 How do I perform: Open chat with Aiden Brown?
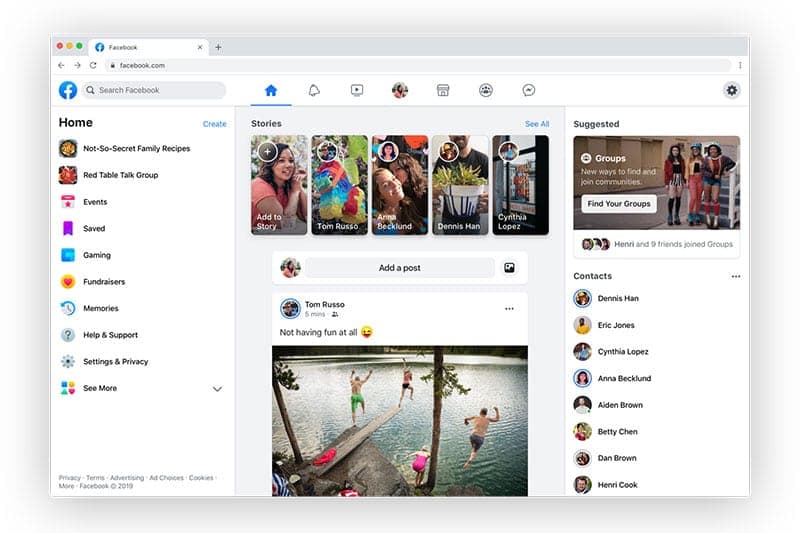point(608,405)
